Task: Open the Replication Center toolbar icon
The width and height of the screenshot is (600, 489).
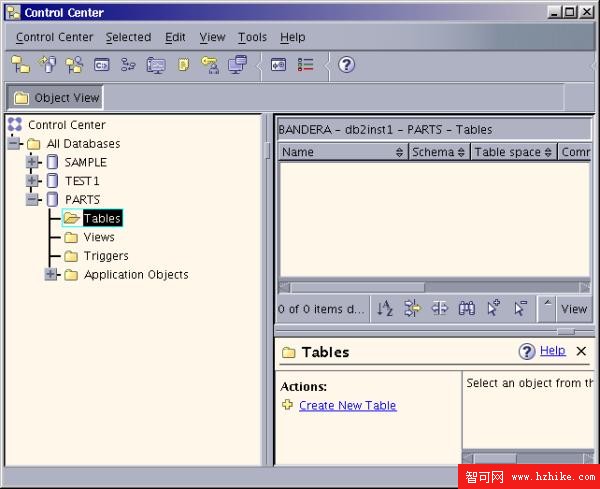Action: [47, 64]
